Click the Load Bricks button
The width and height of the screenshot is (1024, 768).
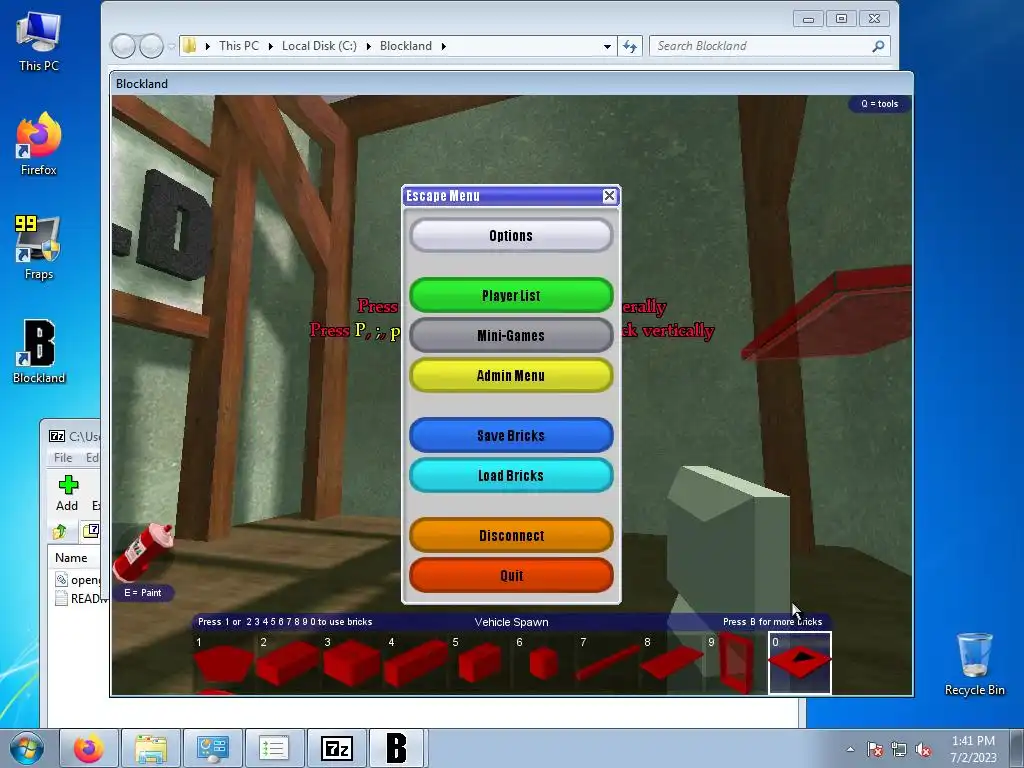tap(511, 475)
